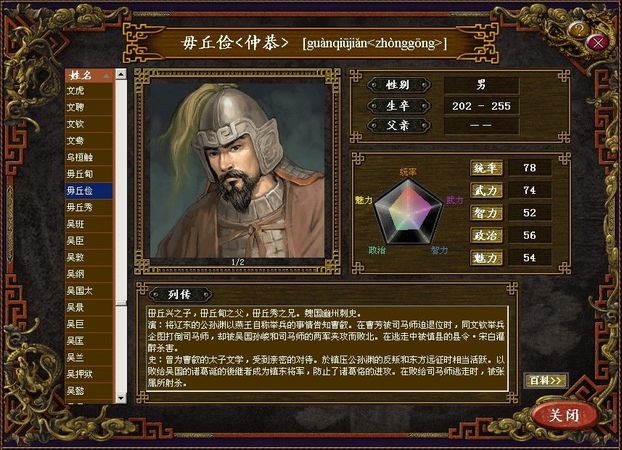Click the red 关闭 button
Image resolution: width=622 pixels, height=450 pixels.
coord(564,415)
